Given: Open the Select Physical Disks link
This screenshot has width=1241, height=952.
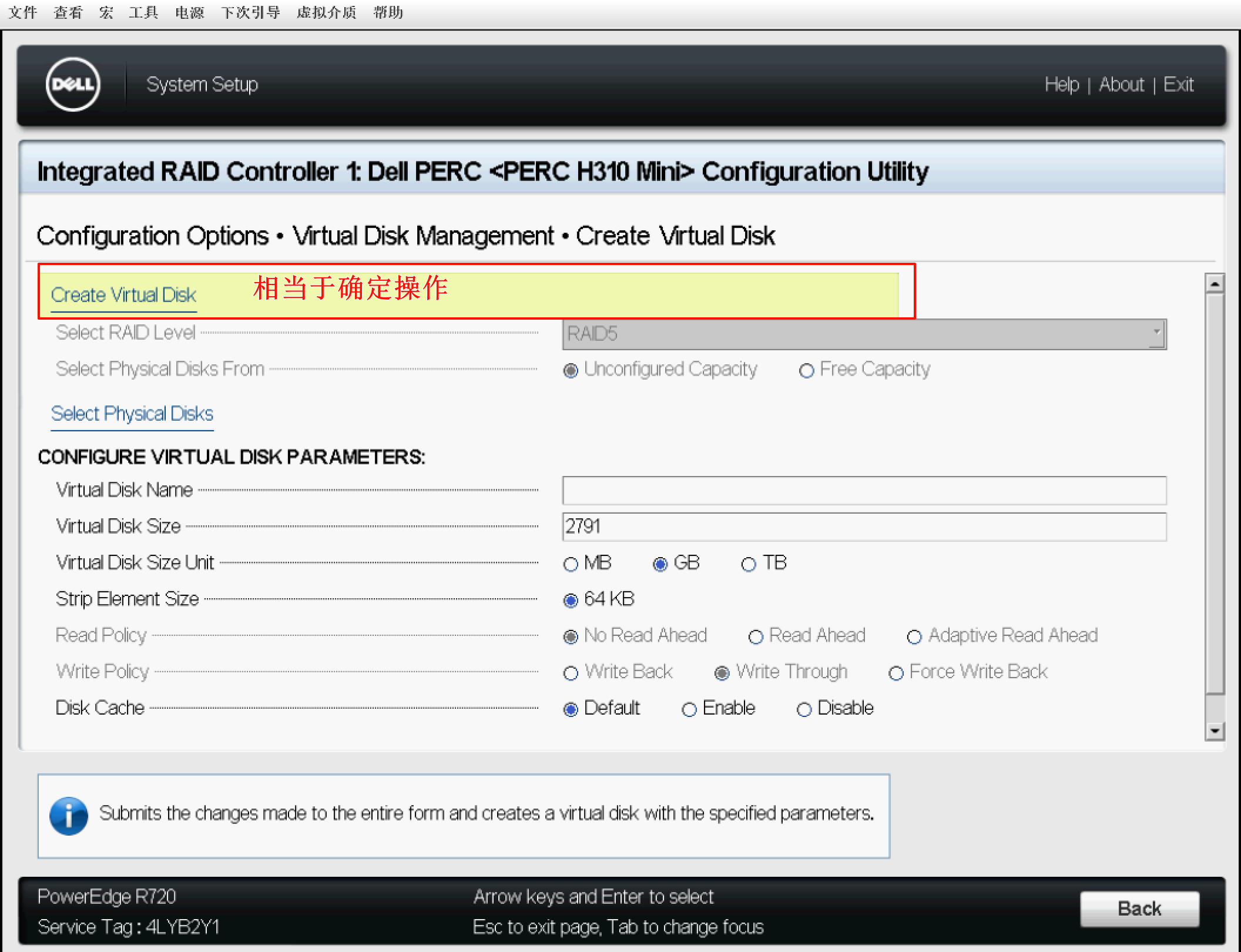Looking at the screenshot, I should 132,414.
